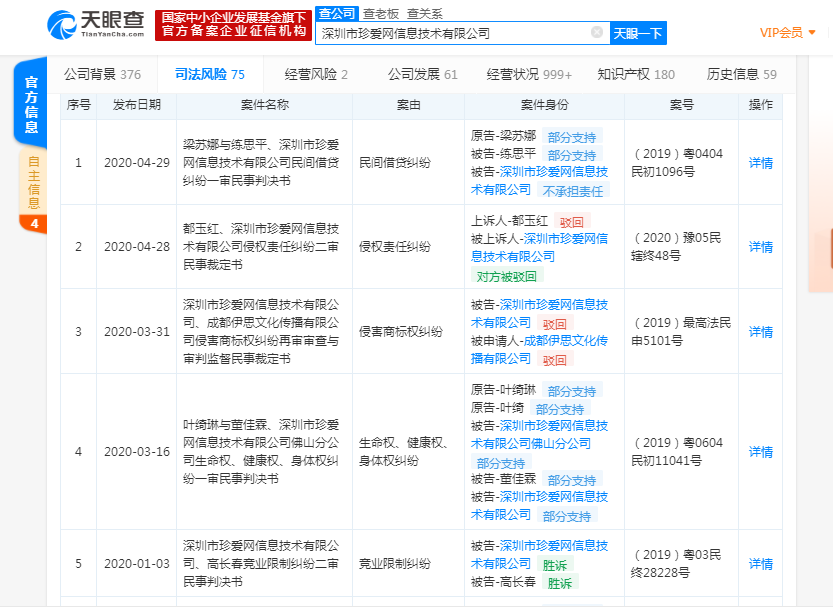This screenshot has height=610, width=833.
Task: Open 详情 for case 粤0604民初11041号
Action: (760, 452)
